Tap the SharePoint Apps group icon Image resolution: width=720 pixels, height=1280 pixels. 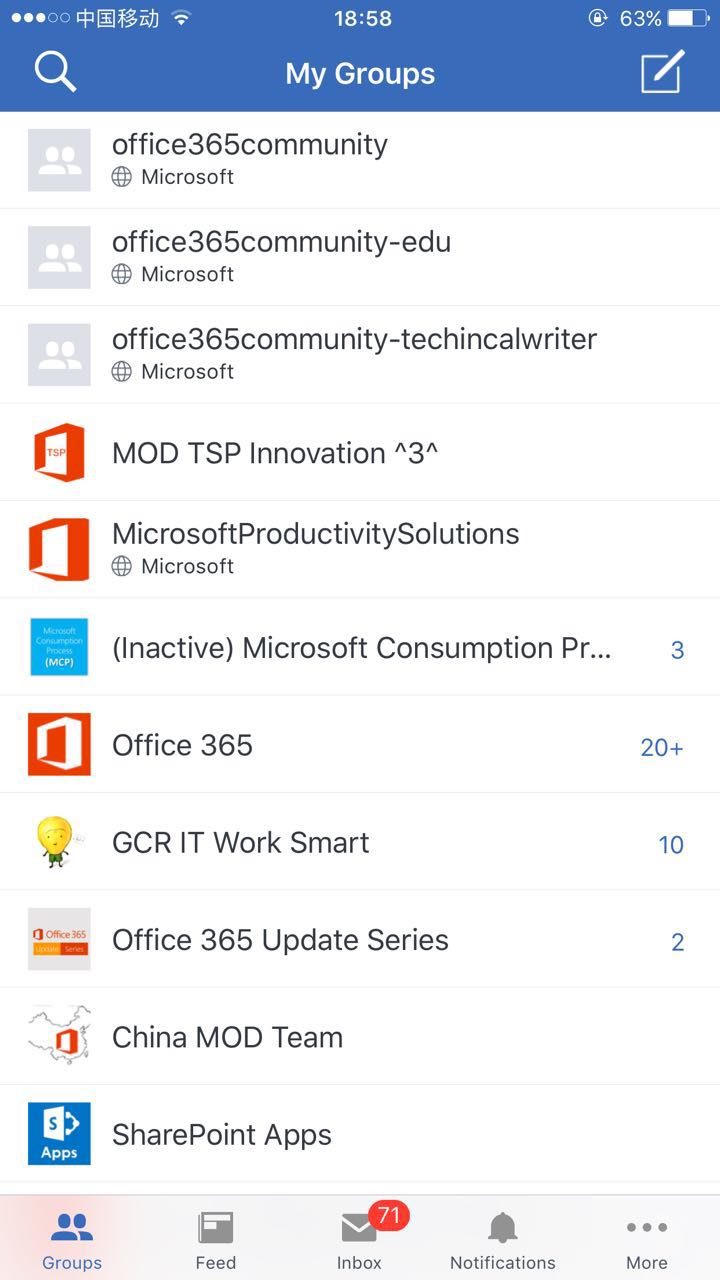click(x=59, y=1134)
